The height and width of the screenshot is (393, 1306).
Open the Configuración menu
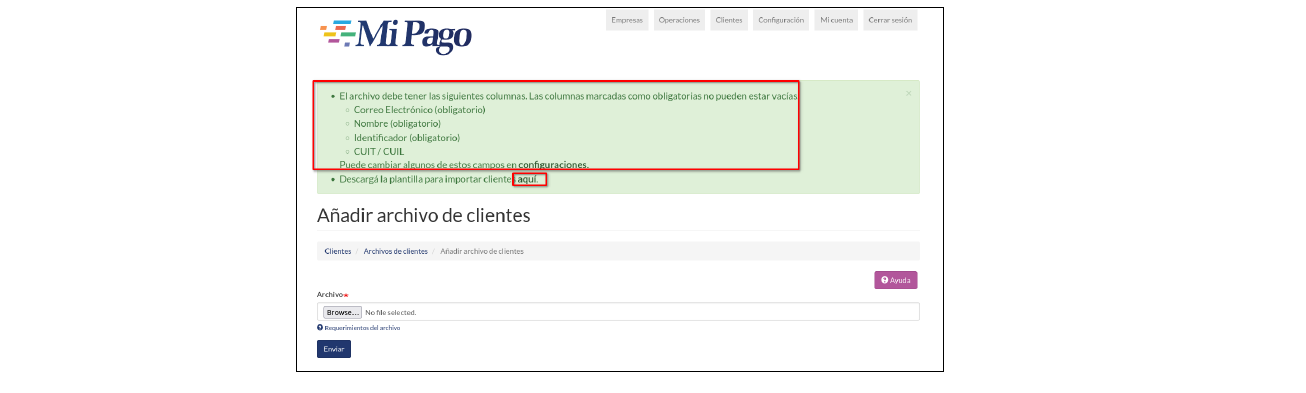[781, 20]
